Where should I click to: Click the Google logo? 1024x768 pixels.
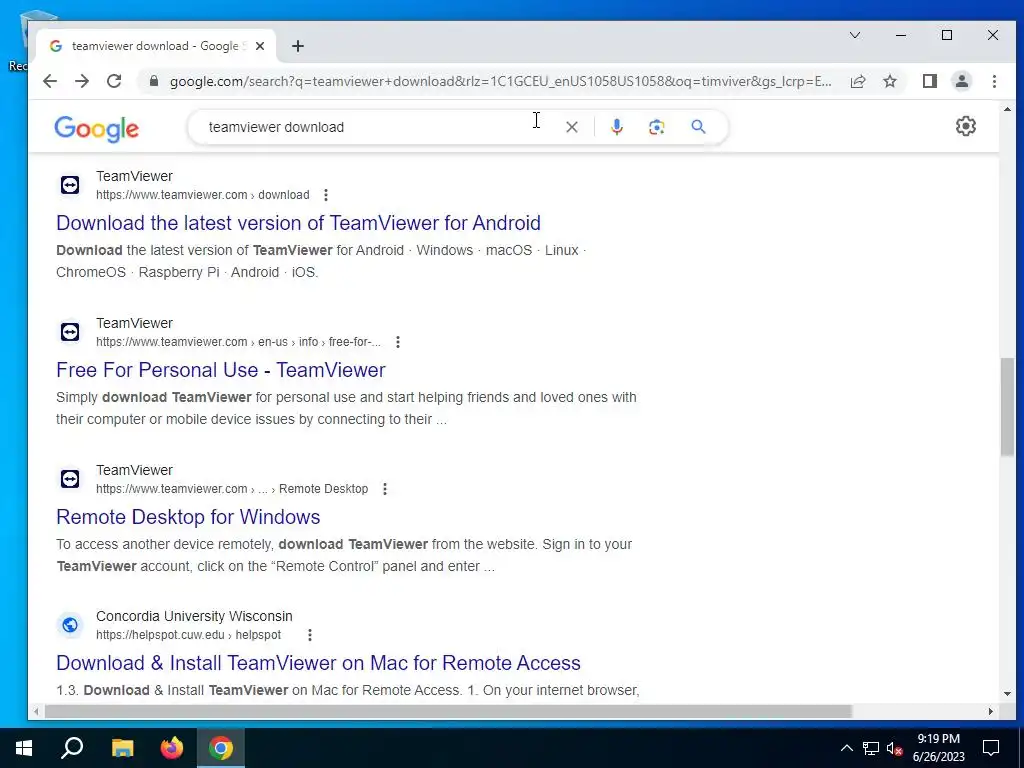[x=97, y=129]
